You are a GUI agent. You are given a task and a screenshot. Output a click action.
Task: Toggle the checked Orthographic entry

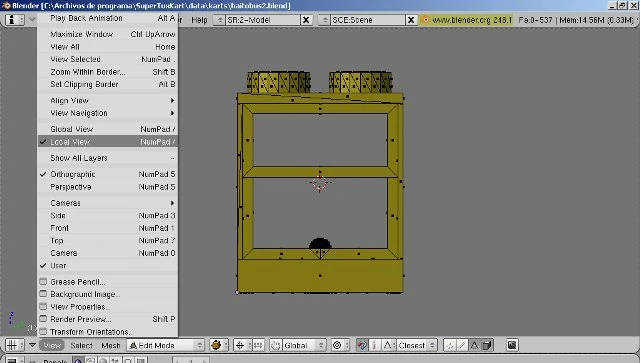click(x=108, y=174)
